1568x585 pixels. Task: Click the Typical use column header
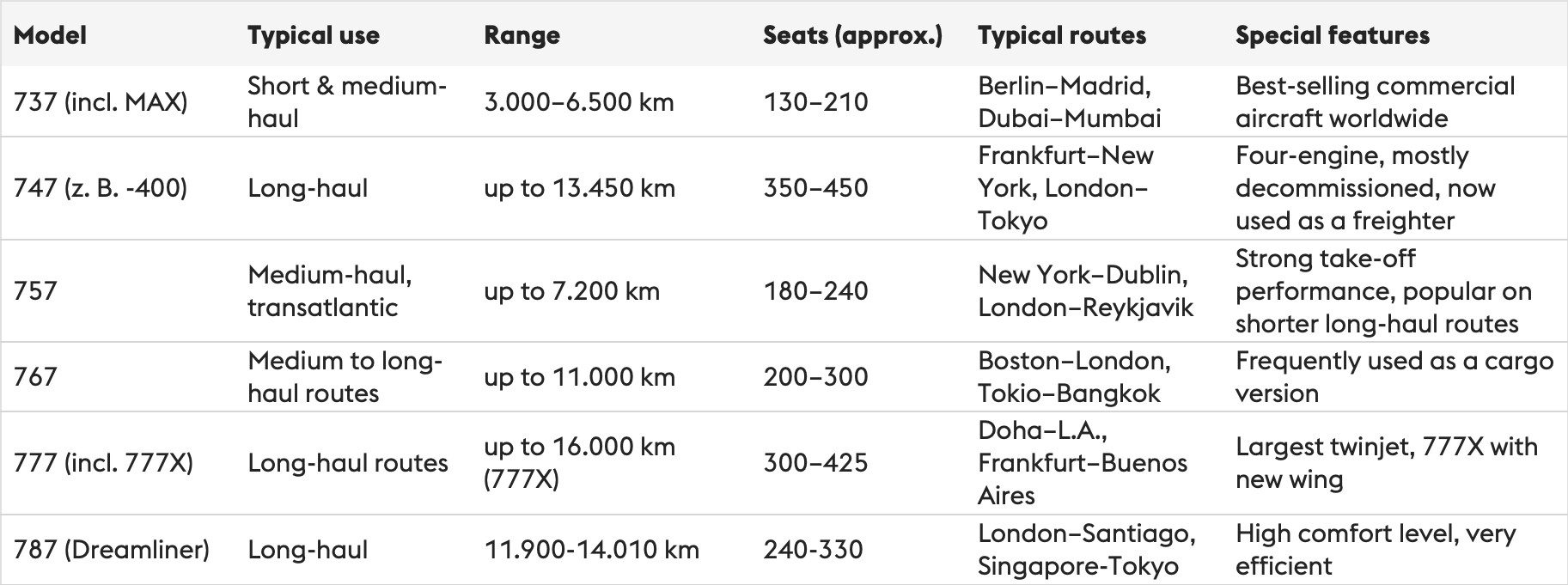[314, 35]
